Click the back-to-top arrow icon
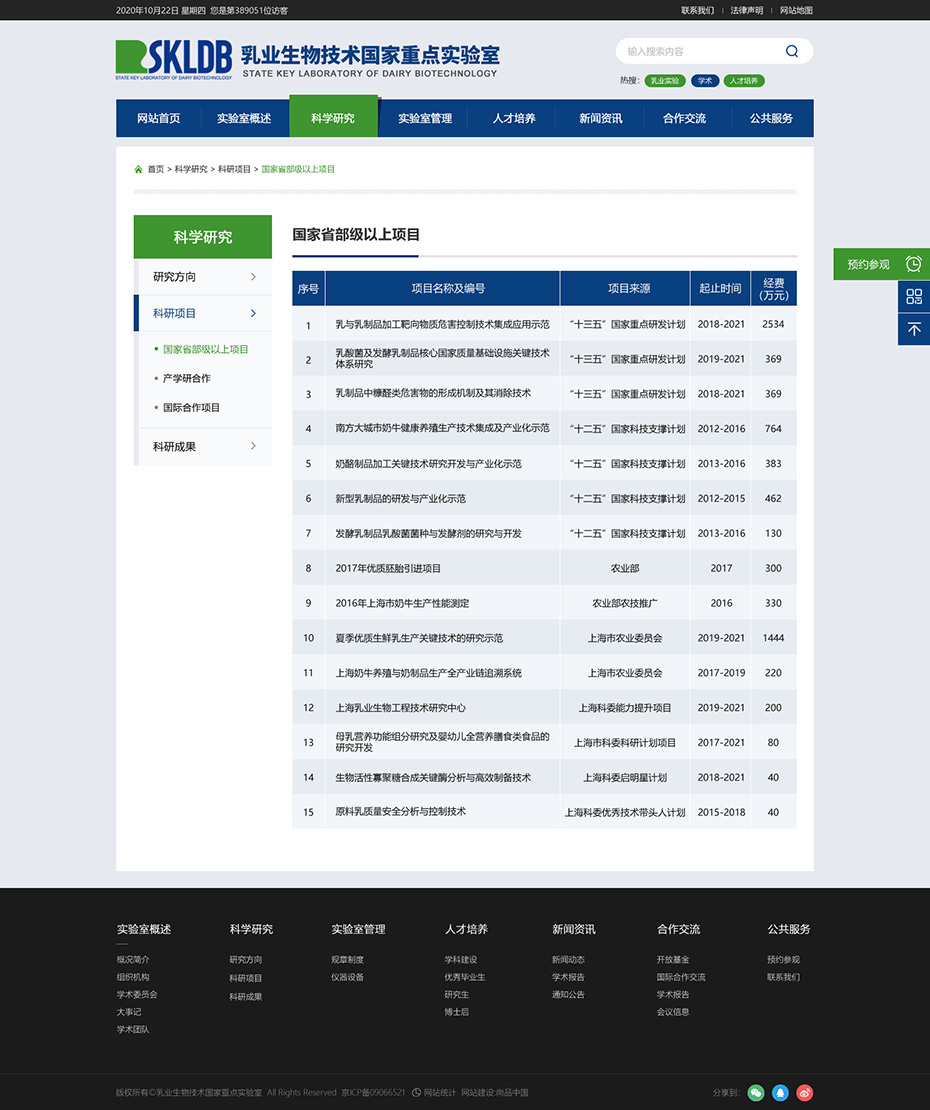The image size is (930, 1110). click(x=914, y=329)
